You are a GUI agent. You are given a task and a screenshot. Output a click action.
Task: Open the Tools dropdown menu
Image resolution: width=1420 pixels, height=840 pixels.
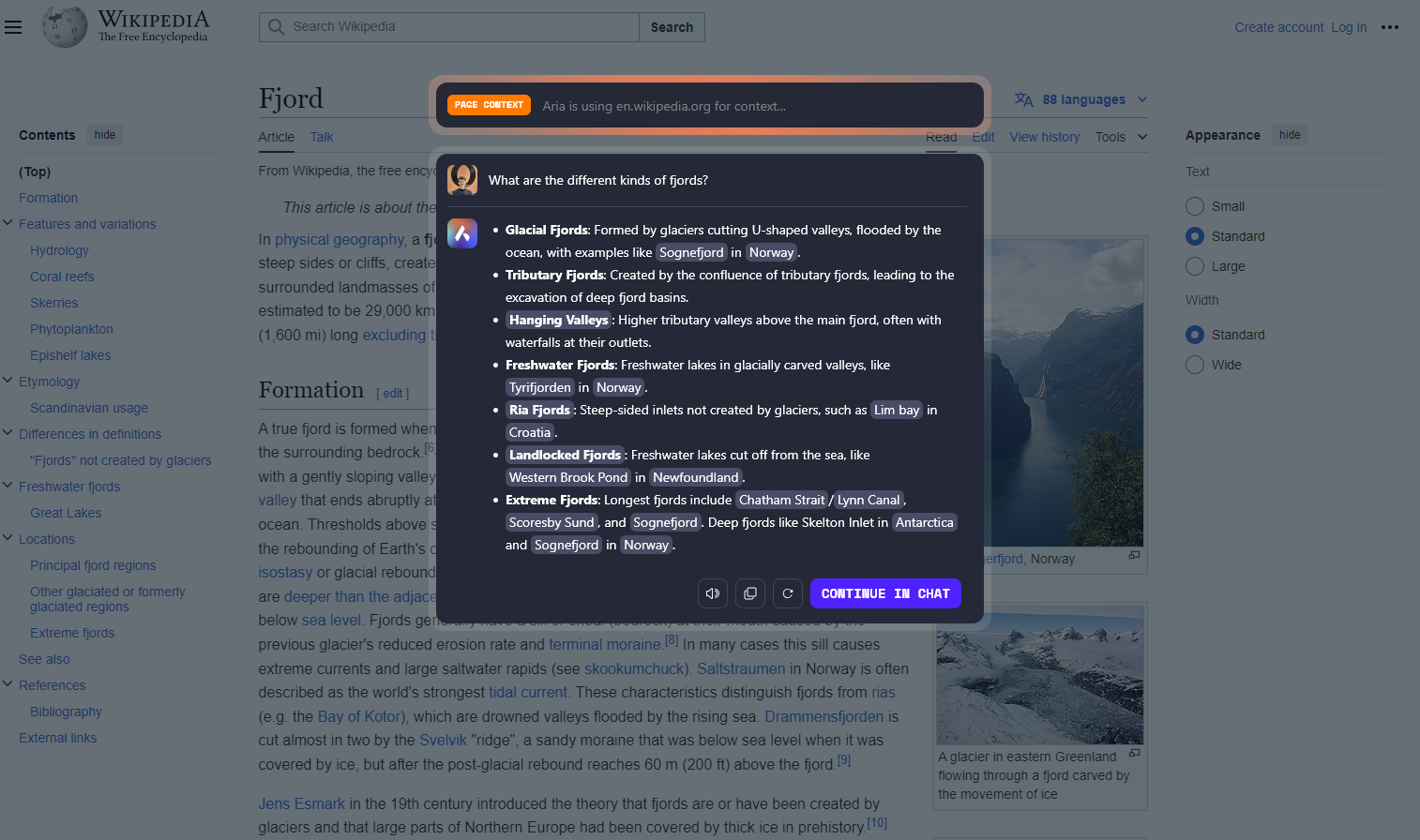tap(1121, 137)
